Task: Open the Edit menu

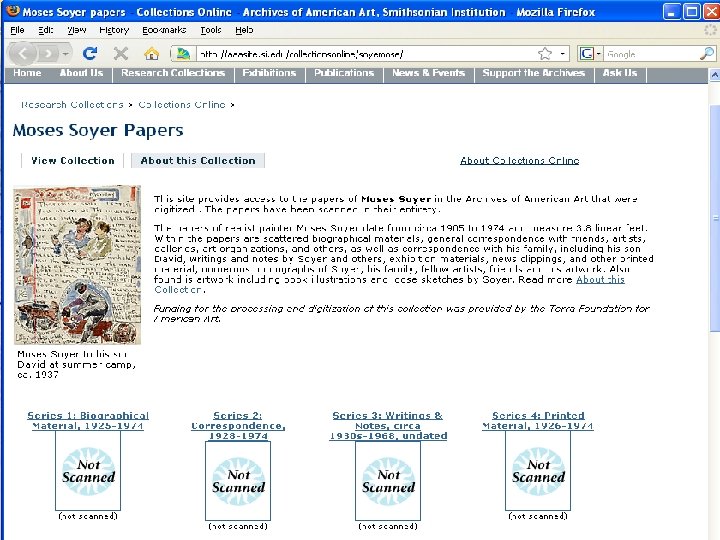Action: (45, 30)
